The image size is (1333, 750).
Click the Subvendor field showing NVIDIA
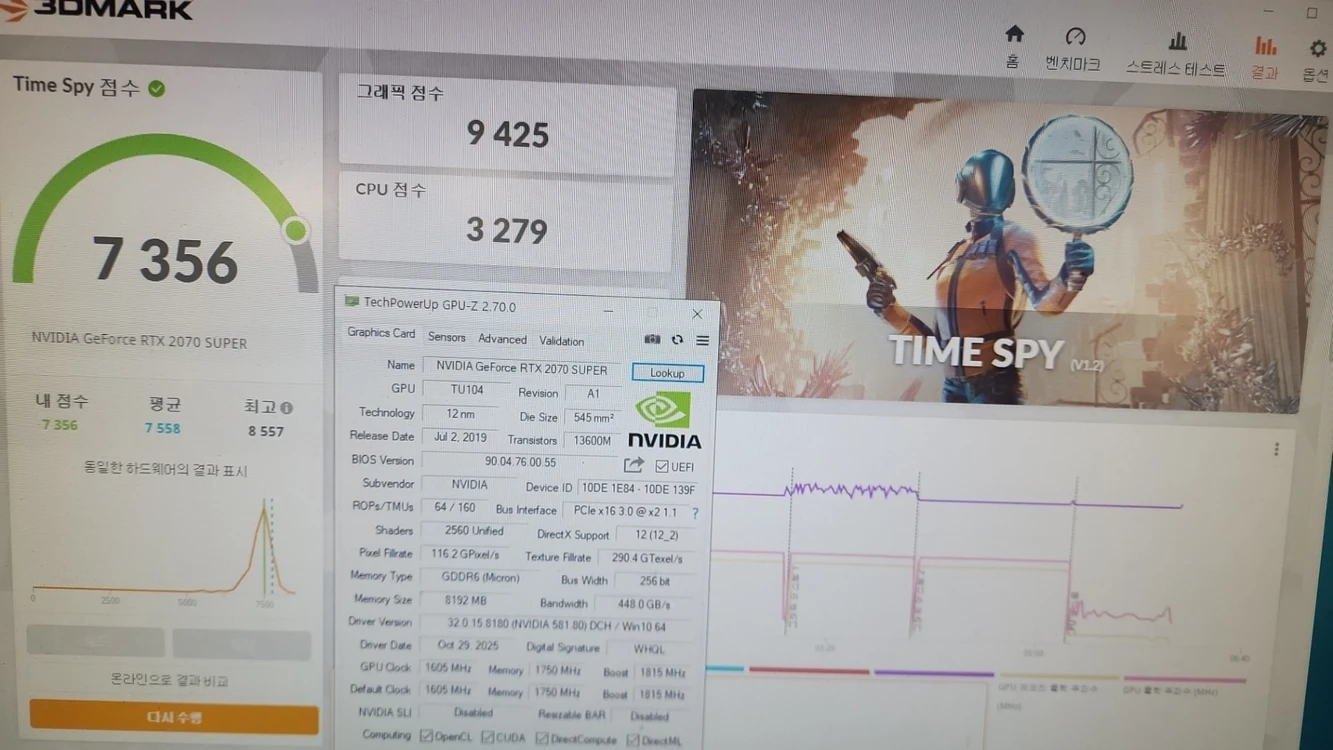point(469,485)
